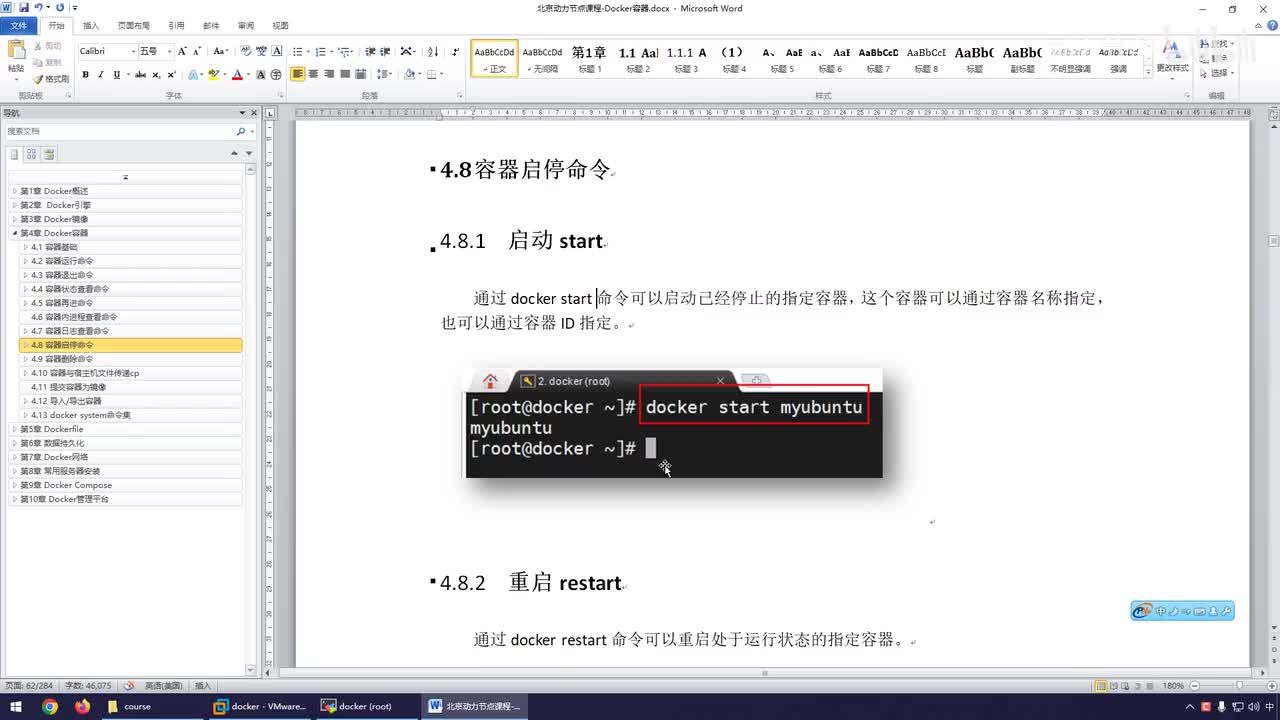Expand 第5章 Dockerfile in navigation tree
This screenshot has height=720, width=1280.
(14, 429)
